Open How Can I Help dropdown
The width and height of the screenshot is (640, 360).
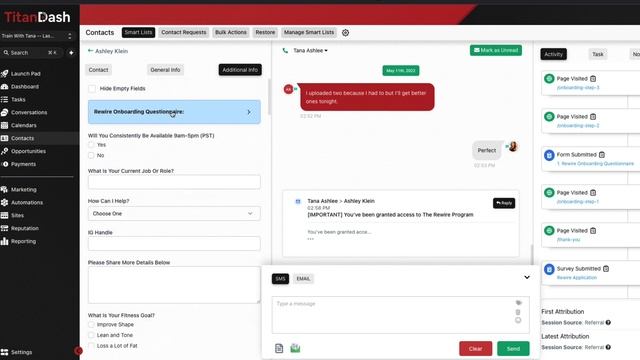pyautogui.click(x=174, y=213)
